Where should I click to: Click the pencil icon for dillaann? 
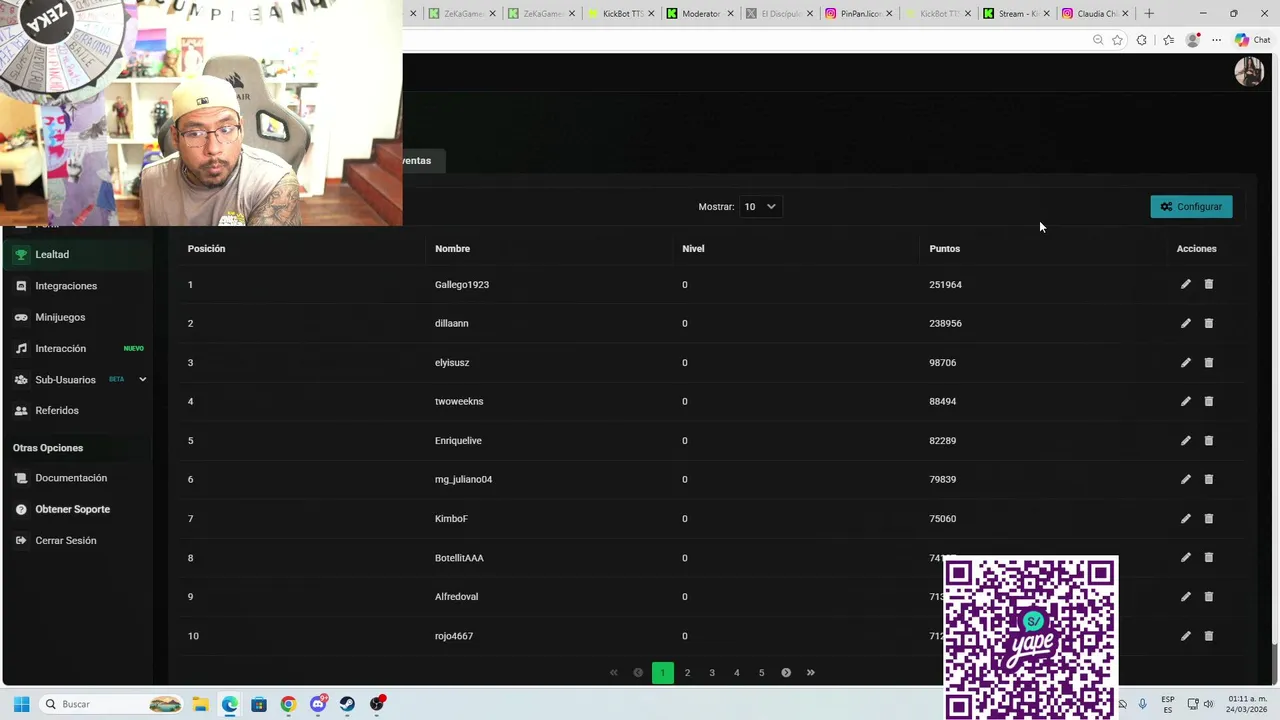[1185, 323]
